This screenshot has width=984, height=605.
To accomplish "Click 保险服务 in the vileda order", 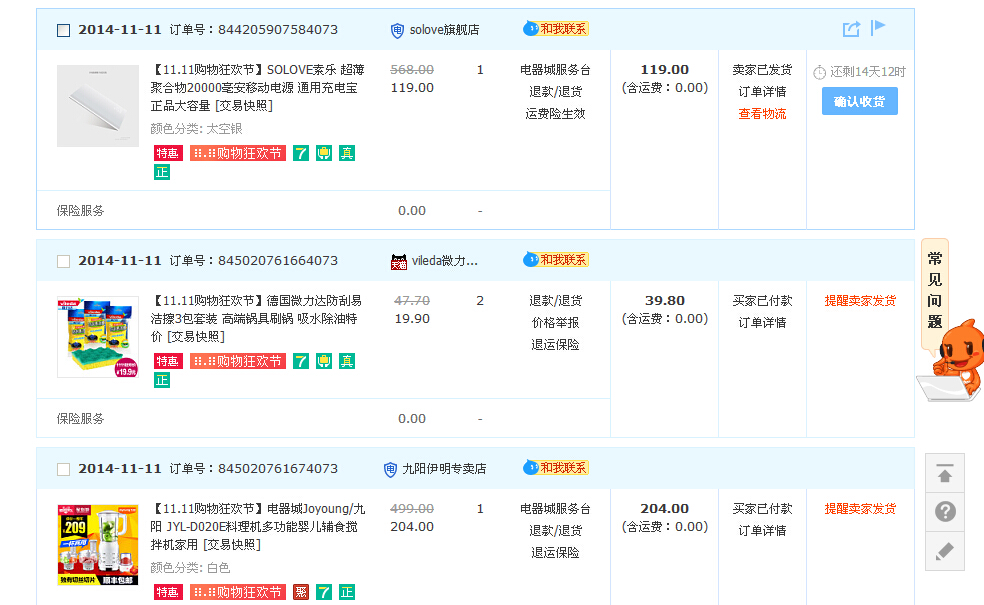I will (80, 419).
